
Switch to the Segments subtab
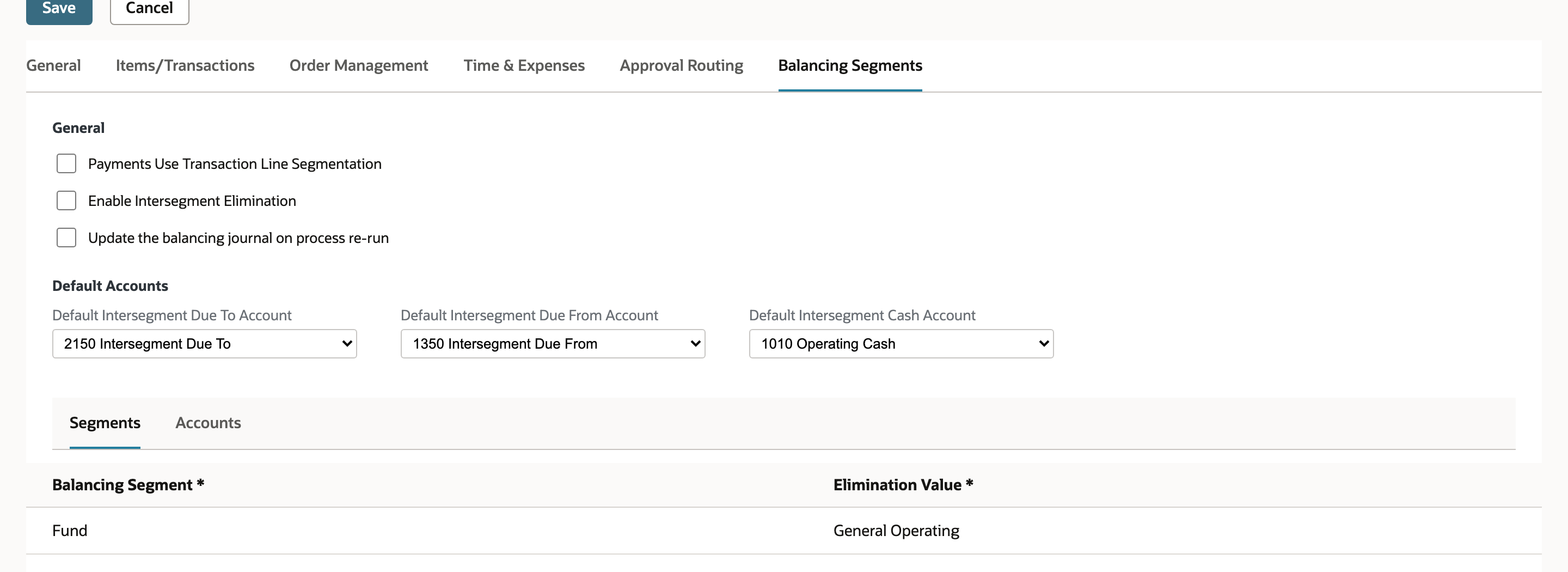tap(105, 423)
